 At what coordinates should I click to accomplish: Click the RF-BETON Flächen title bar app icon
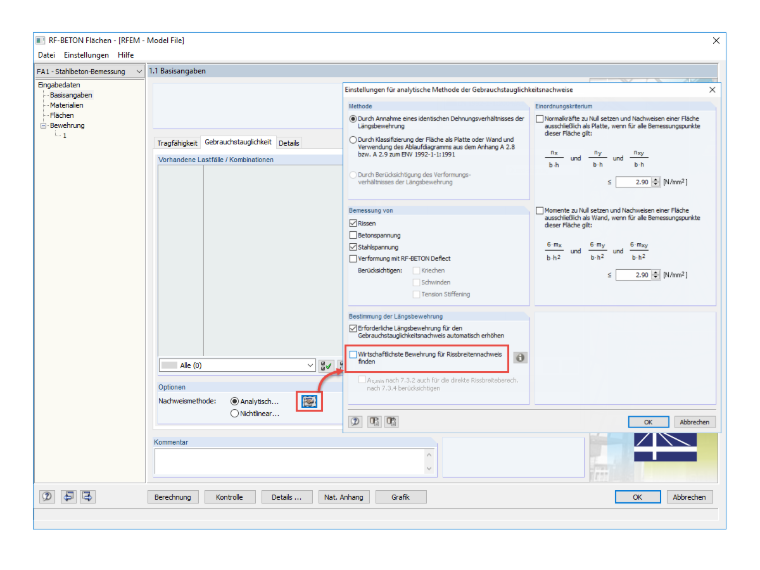(41, 40)
